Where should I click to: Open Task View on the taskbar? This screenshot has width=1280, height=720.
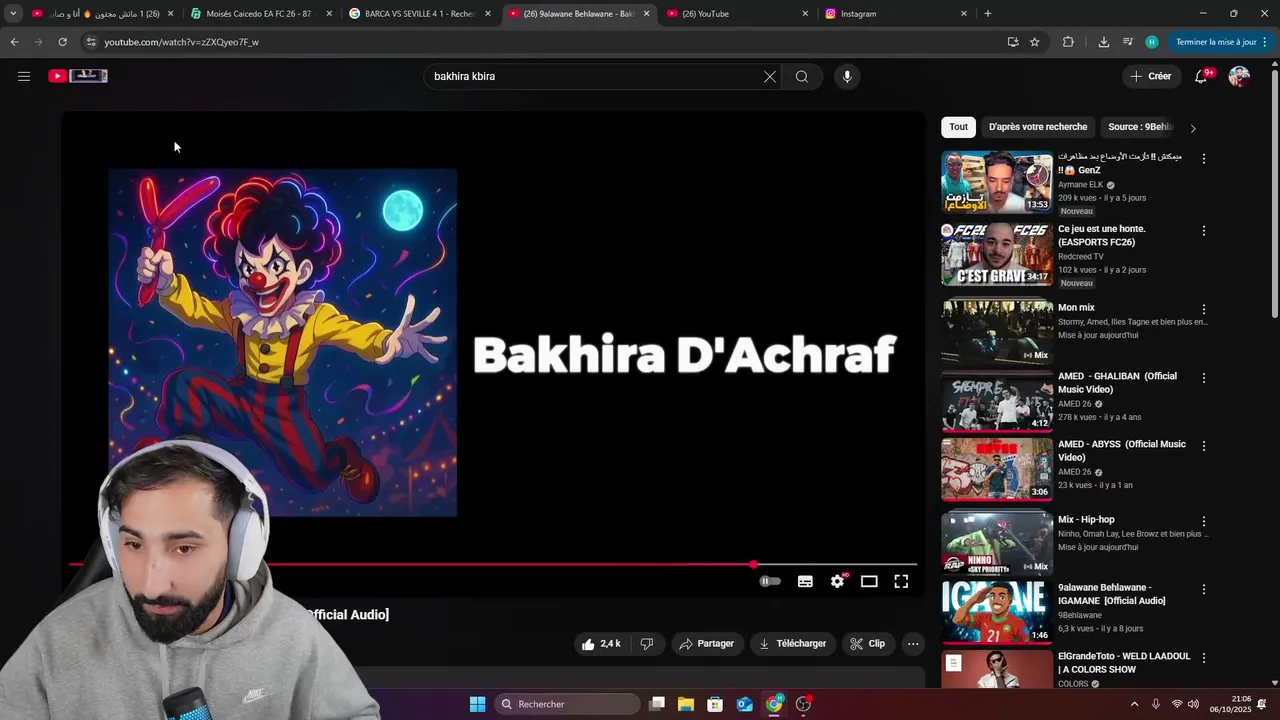(x=657, y=704)
